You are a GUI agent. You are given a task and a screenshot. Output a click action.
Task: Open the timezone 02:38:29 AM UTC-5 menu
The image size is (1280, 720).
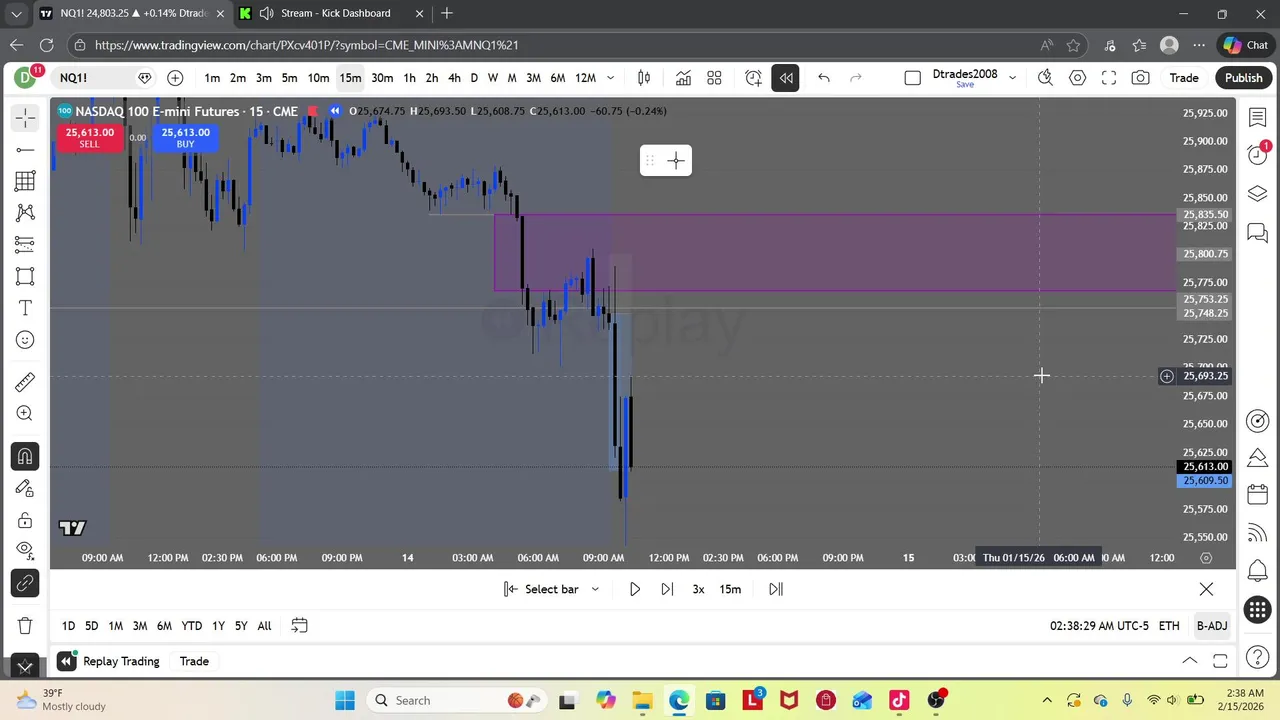coord(1099,626)
